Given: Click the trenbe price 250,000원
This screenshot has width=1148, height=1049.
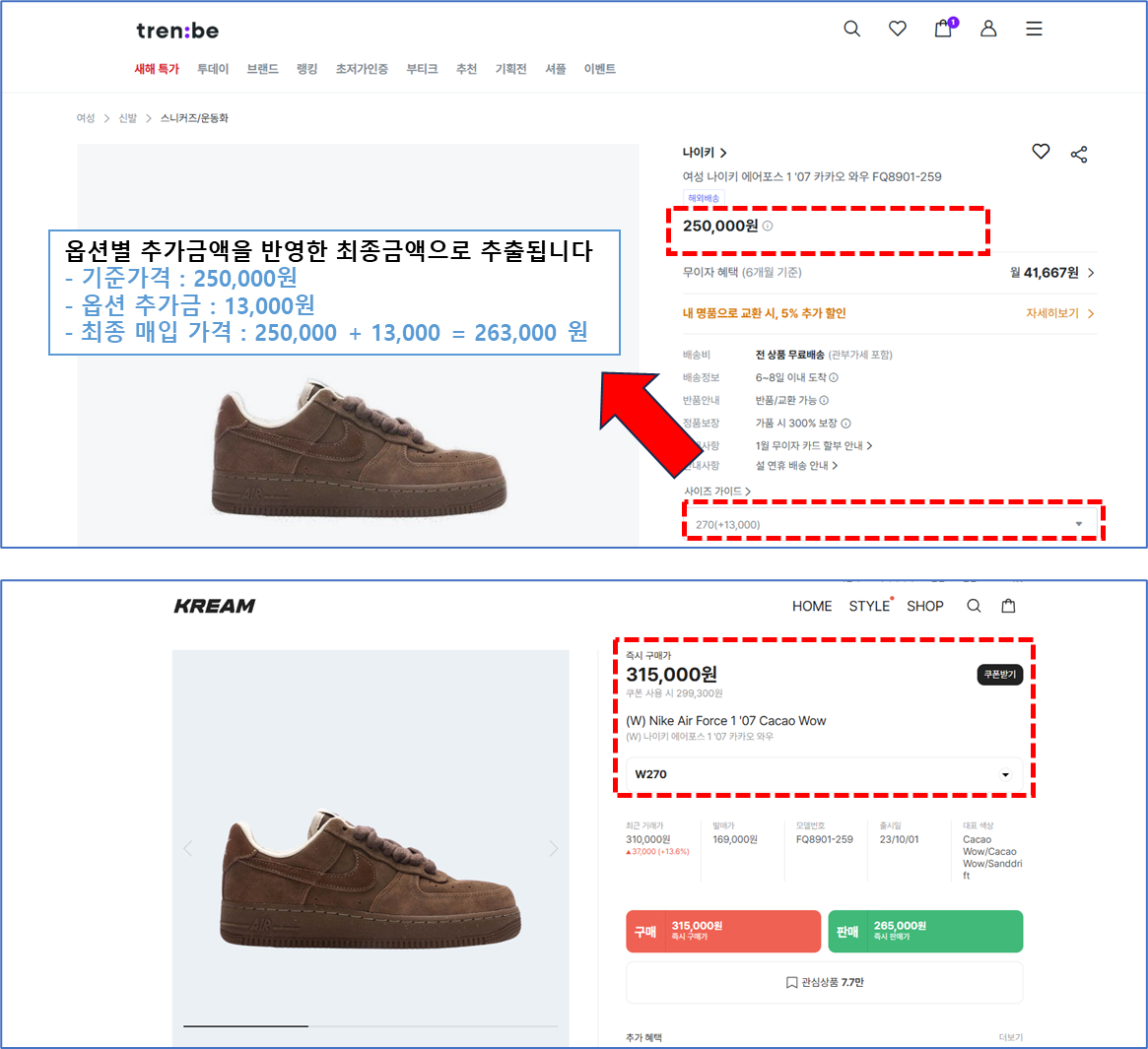Looking at the screenshot, I should (x=720, y=226).
